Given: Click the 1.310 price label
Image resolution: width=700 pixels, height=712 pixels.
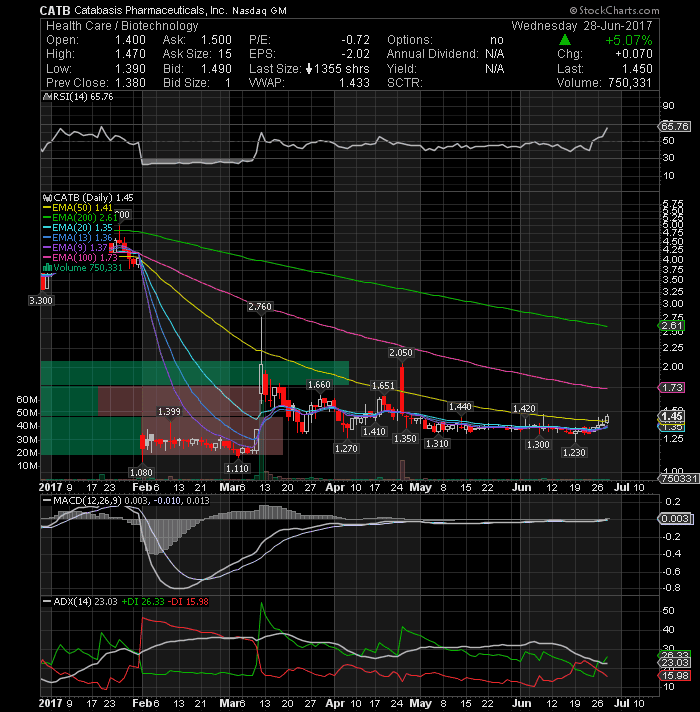Looking at the screenshot, I should click(437, 443).
